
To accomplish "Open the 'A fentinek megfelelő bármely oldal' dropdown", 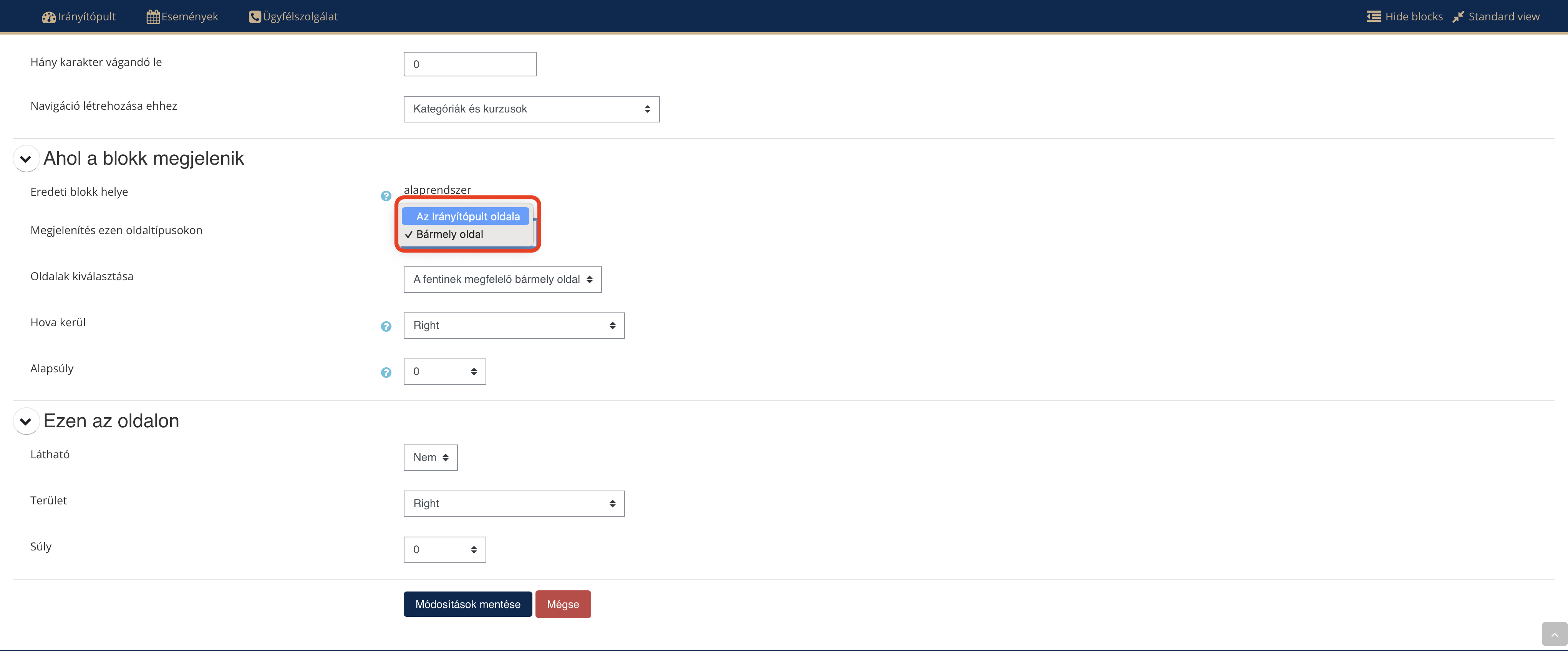I will tap(502, 279).
